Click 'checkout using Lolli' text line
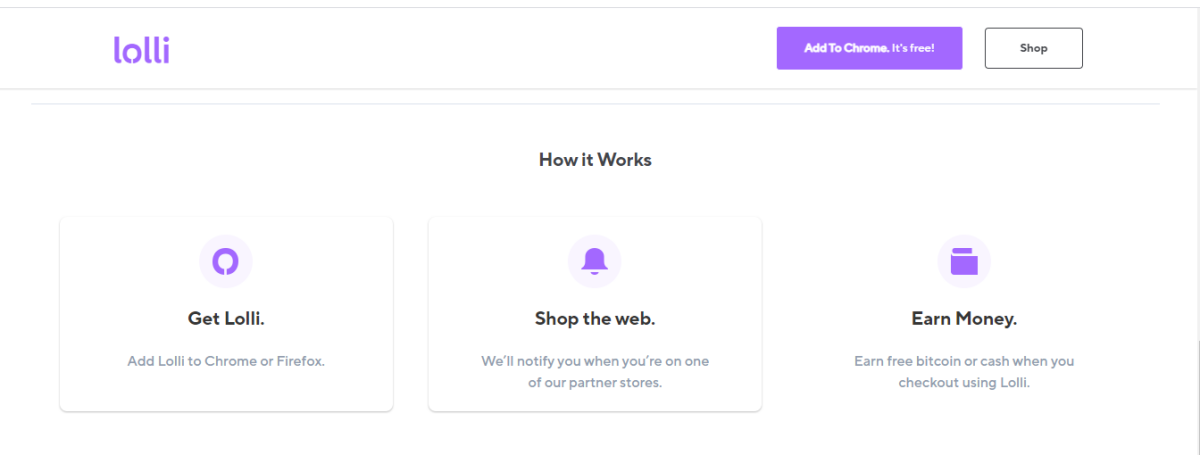The width and height of the screenshot is (1200, 455). pos(964,382)
